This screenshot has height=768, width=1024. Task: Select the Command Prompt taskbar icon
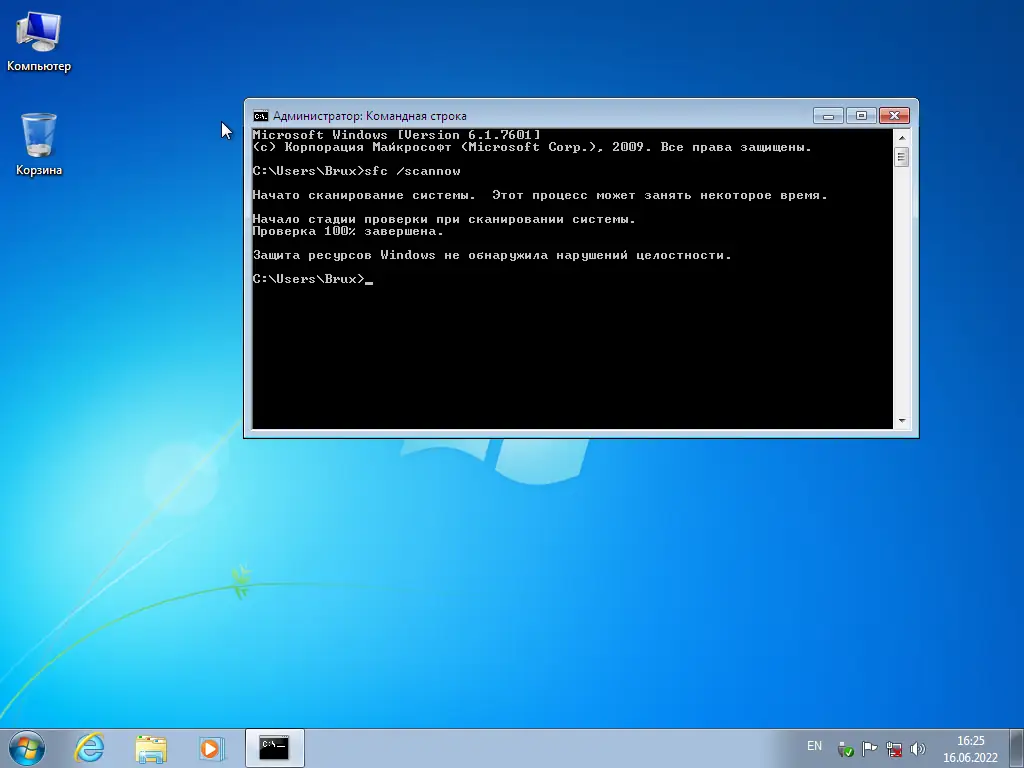(274, 747)
